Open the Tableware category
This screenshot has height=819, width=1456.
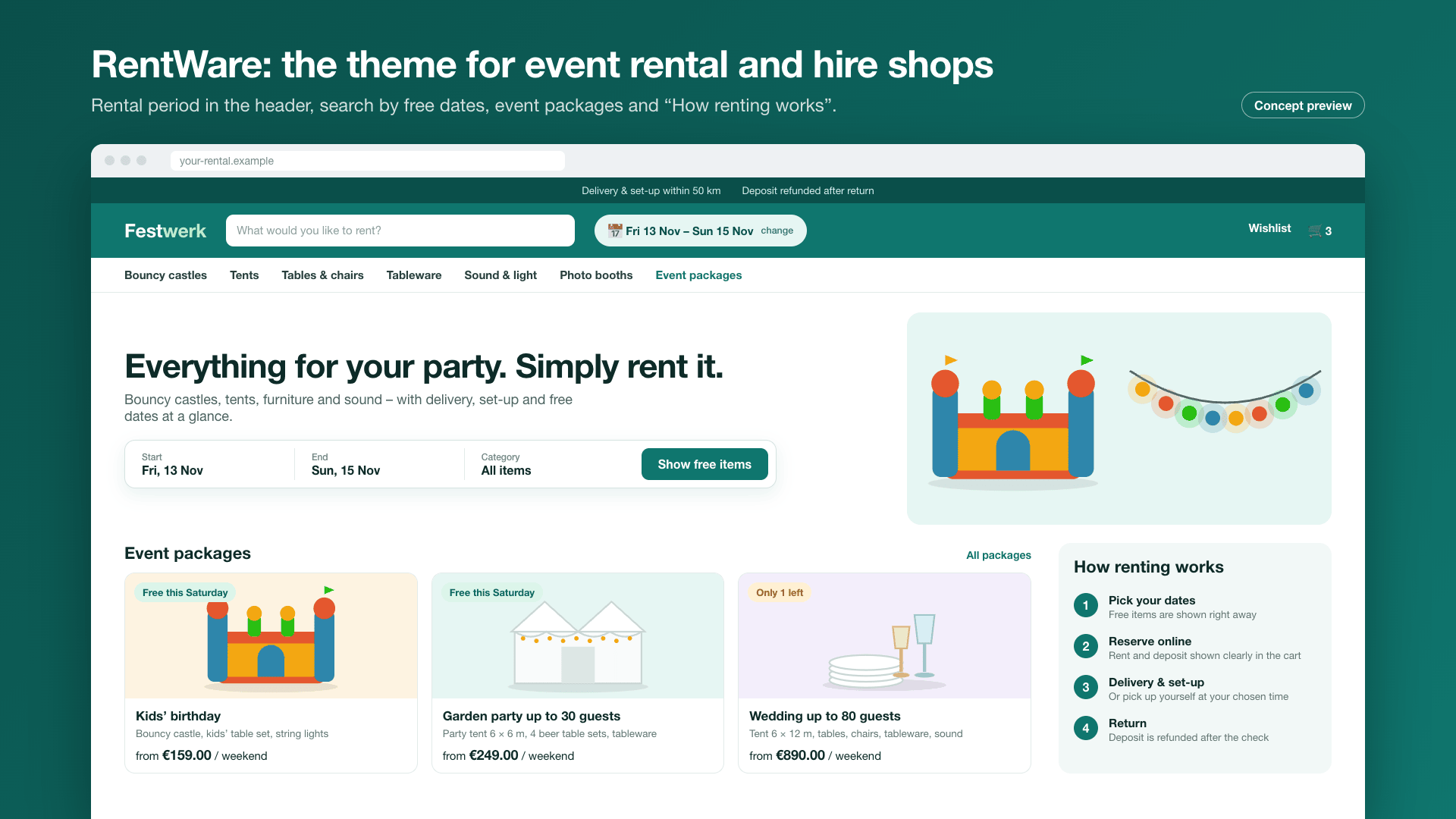(x=414, y=275)
